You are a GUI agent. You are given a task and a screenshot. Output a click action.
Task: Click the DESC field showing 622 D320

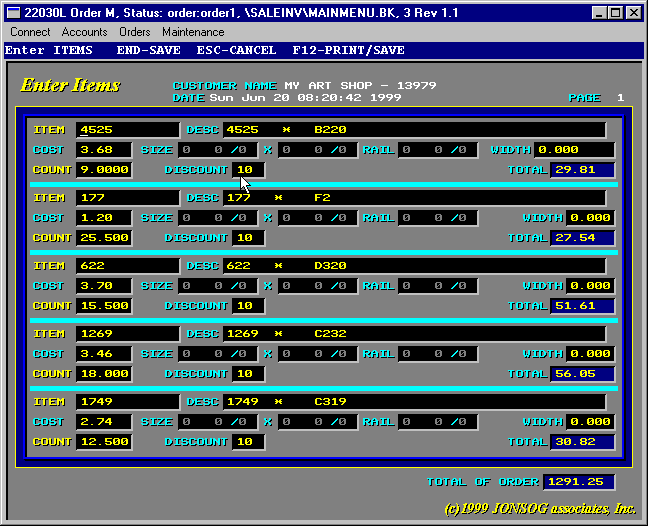pyautogui.click(x=415, y=266)
